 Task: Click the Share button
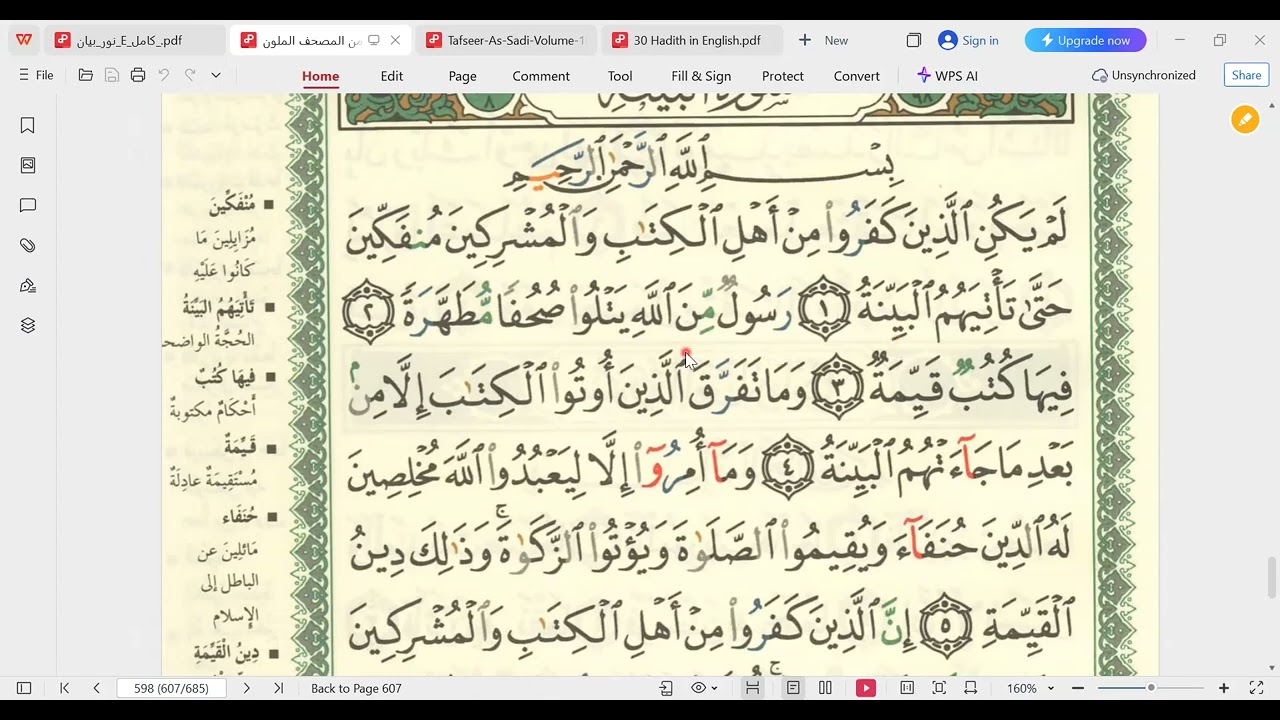click(1247, 75)
